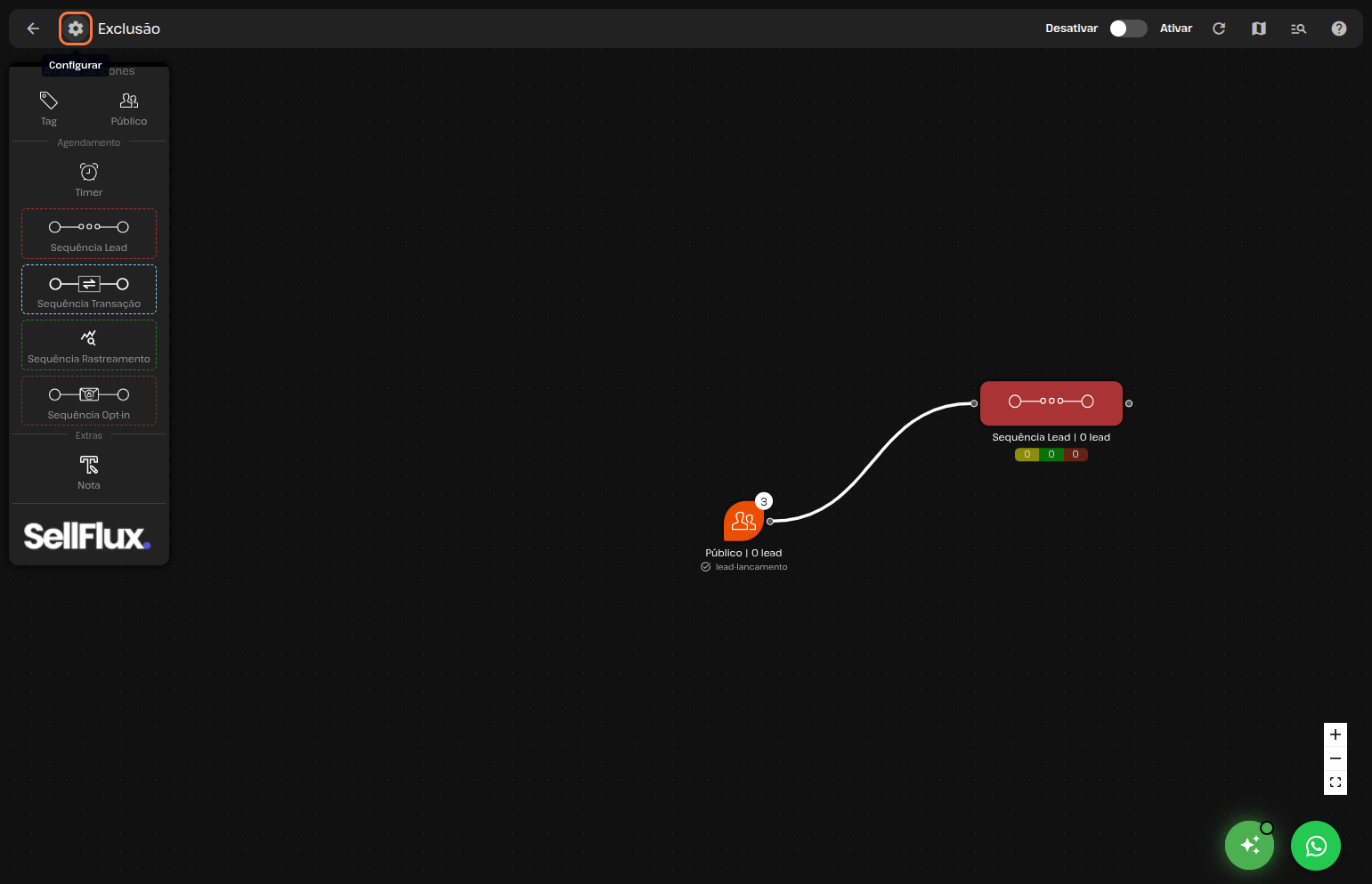
Task: Select the Público element in sidebar
Action: 129,108
